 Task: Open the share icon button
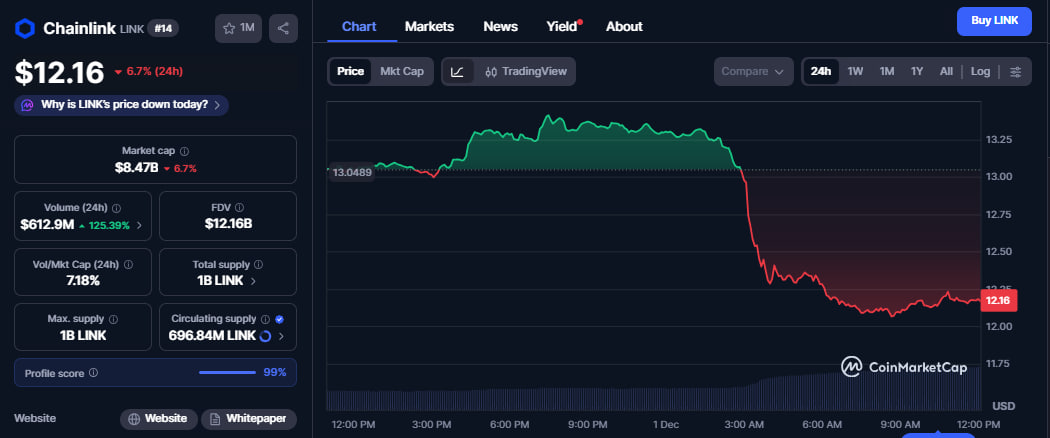point(283,28)
